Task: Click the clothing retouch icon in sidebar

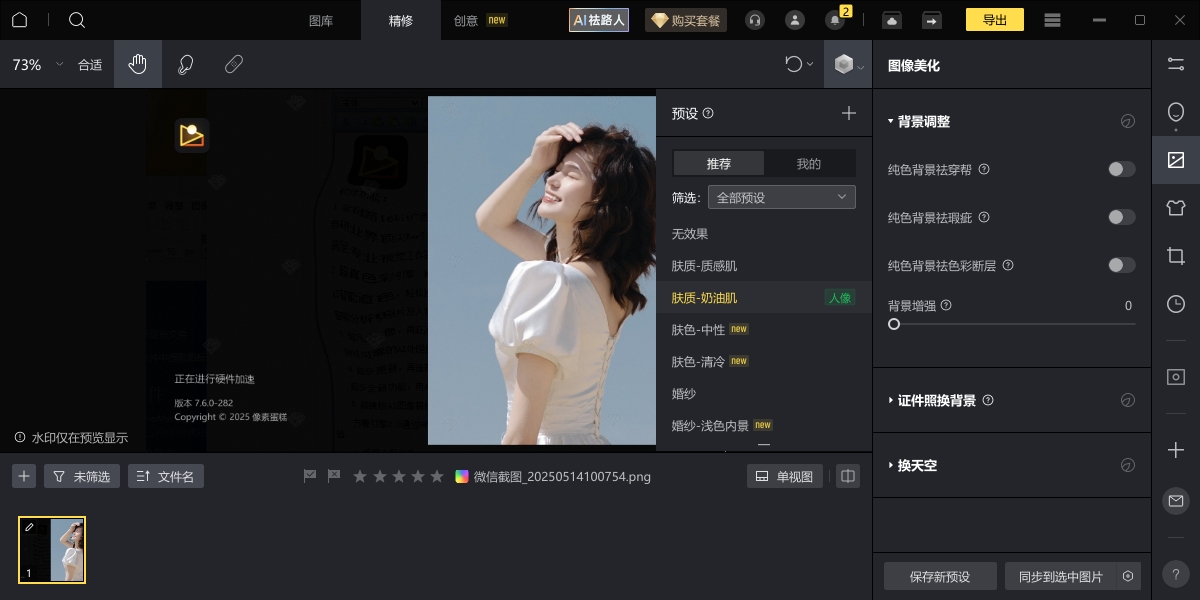Action: (x=1175, y=208)
